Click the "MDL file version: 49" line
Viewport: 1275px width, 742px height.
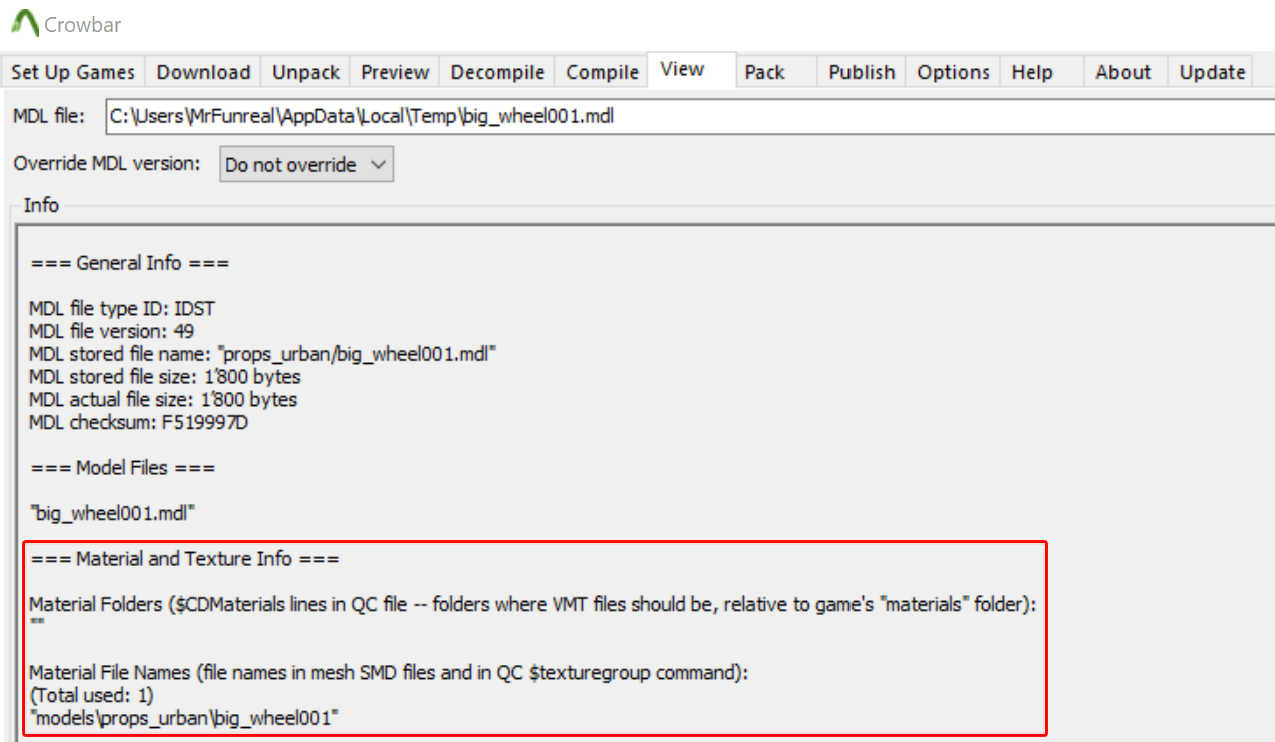[x=112, y=331]
